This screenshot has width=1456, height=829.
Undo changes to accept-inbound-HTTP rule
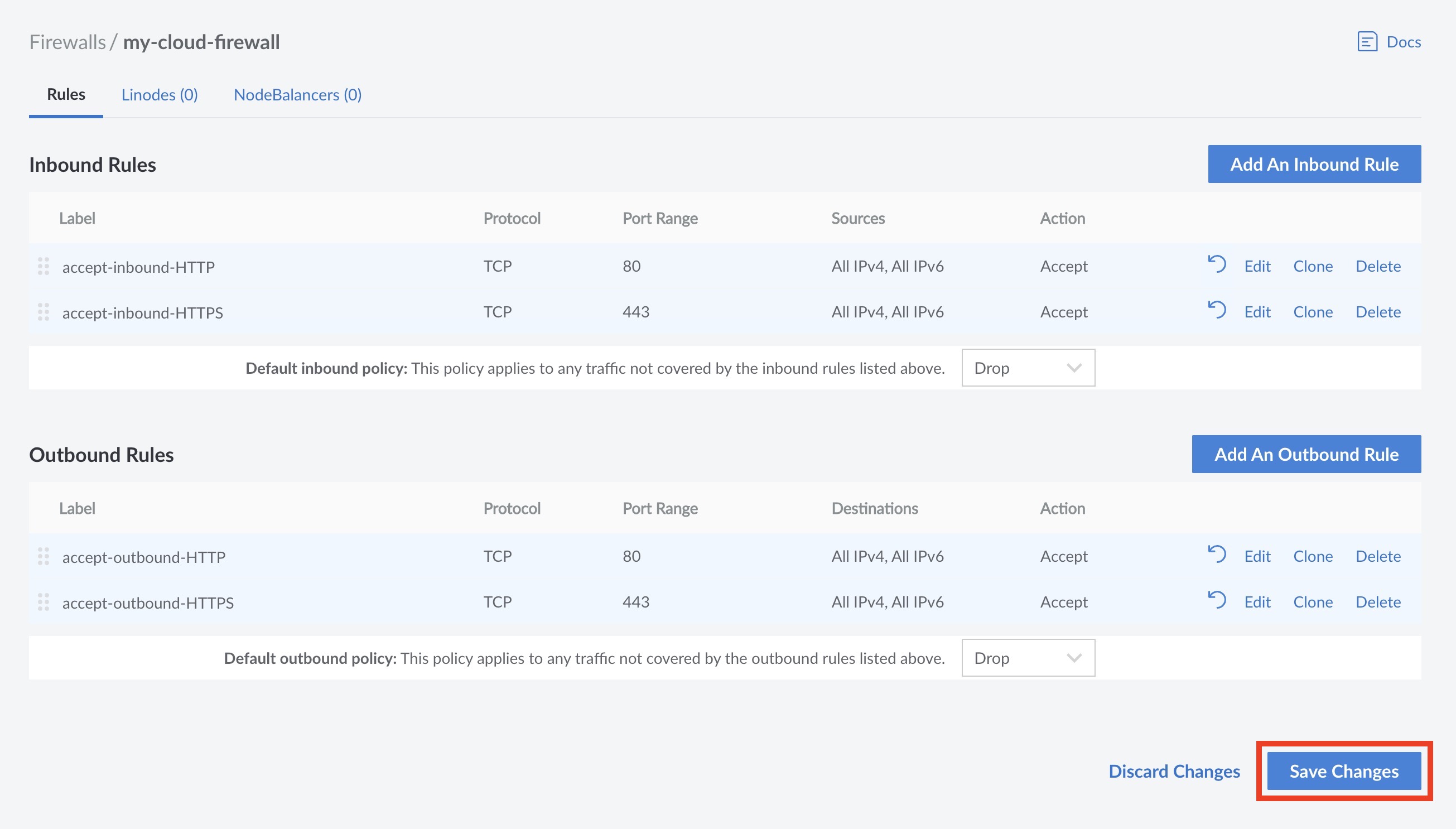[x=1216, y=264]
